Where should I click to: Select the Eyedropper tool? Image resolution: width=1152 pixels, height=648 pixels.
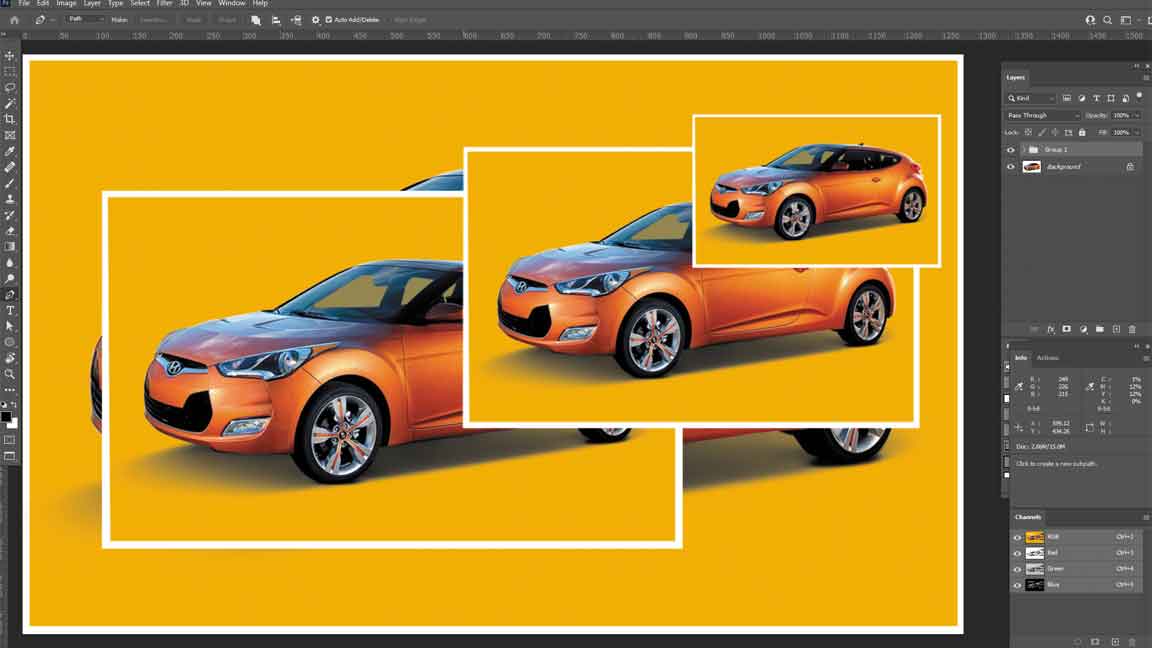tap(10, 151)
